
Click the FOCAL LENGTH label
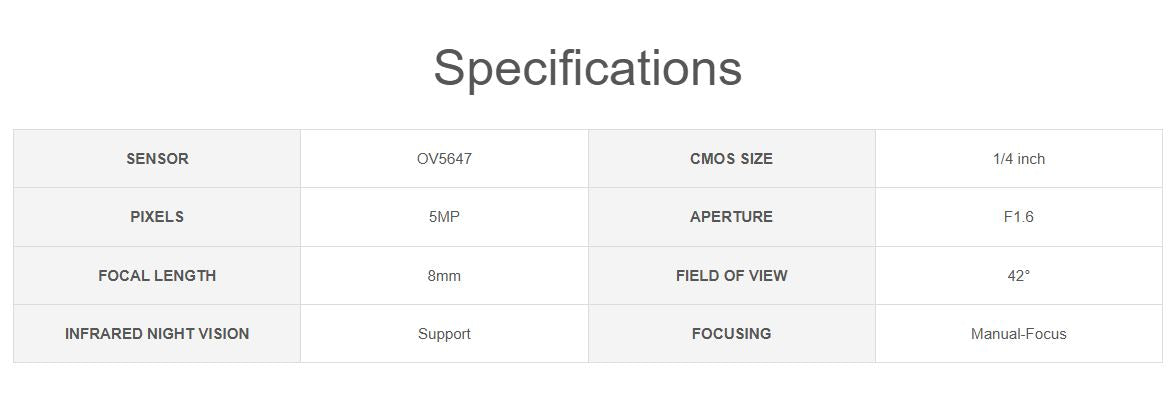(157, 276)
